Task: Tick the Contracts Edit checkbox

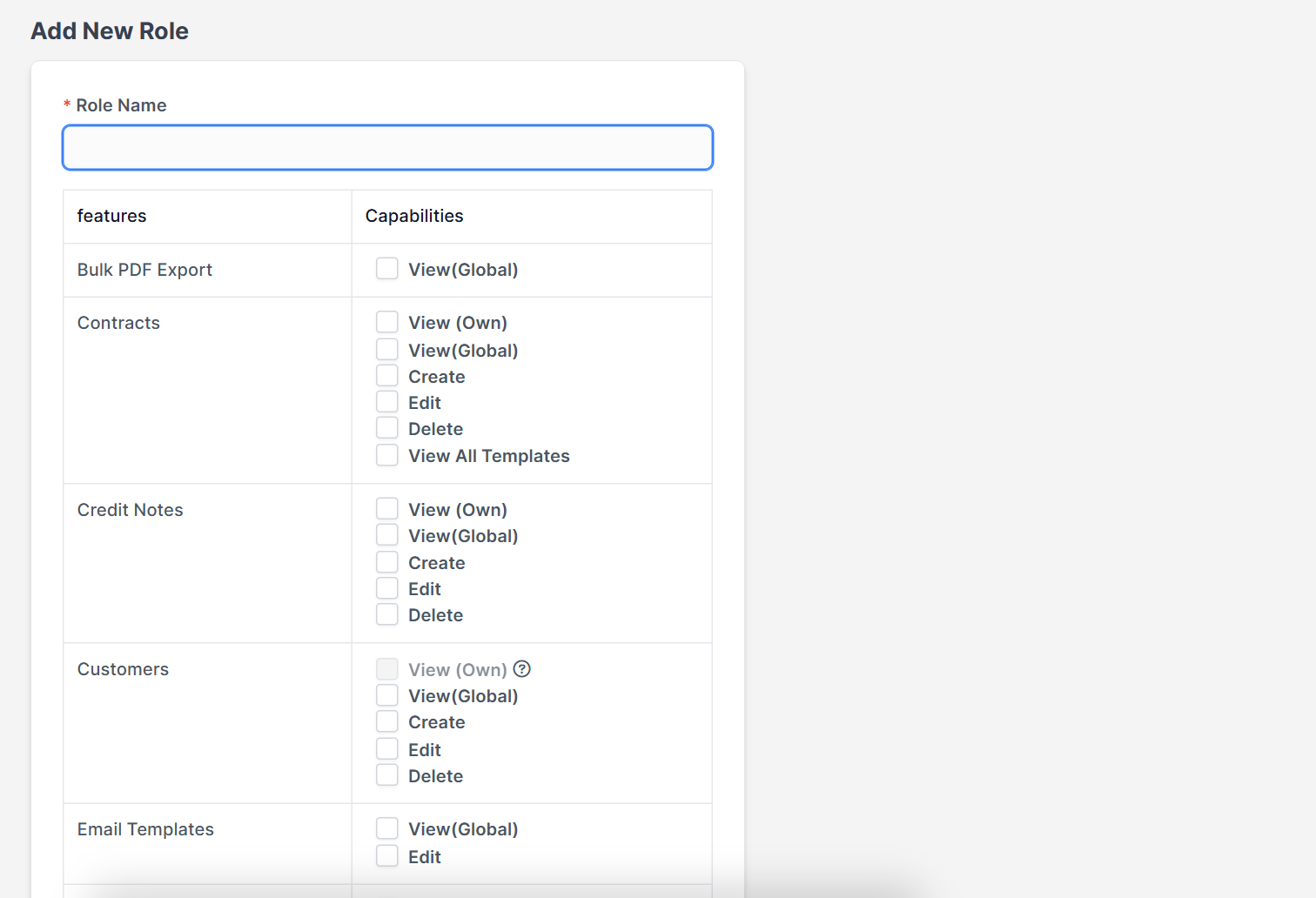Action: coord(387,401)
